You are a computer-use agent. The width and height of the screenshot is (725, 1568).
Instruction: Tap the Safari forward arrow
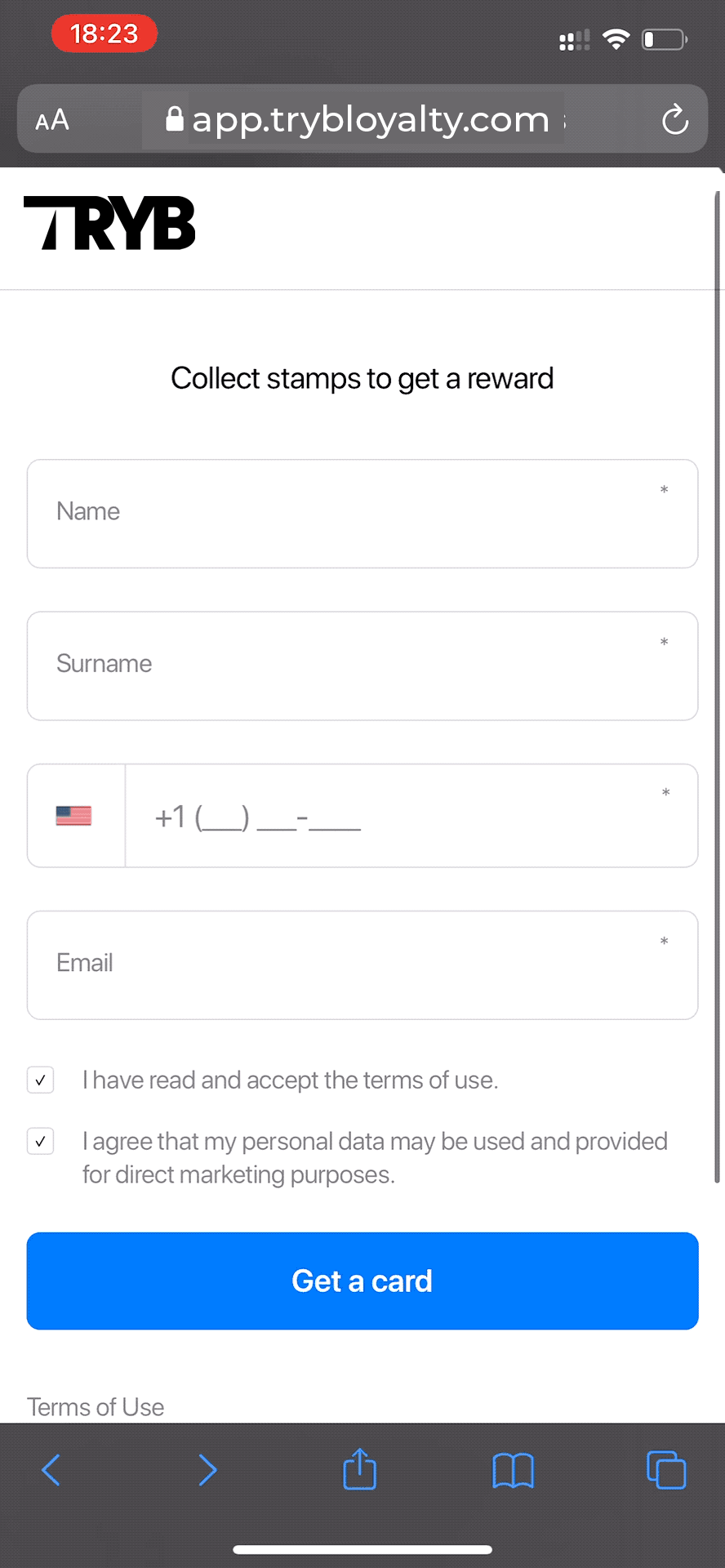click(207, 1470)
